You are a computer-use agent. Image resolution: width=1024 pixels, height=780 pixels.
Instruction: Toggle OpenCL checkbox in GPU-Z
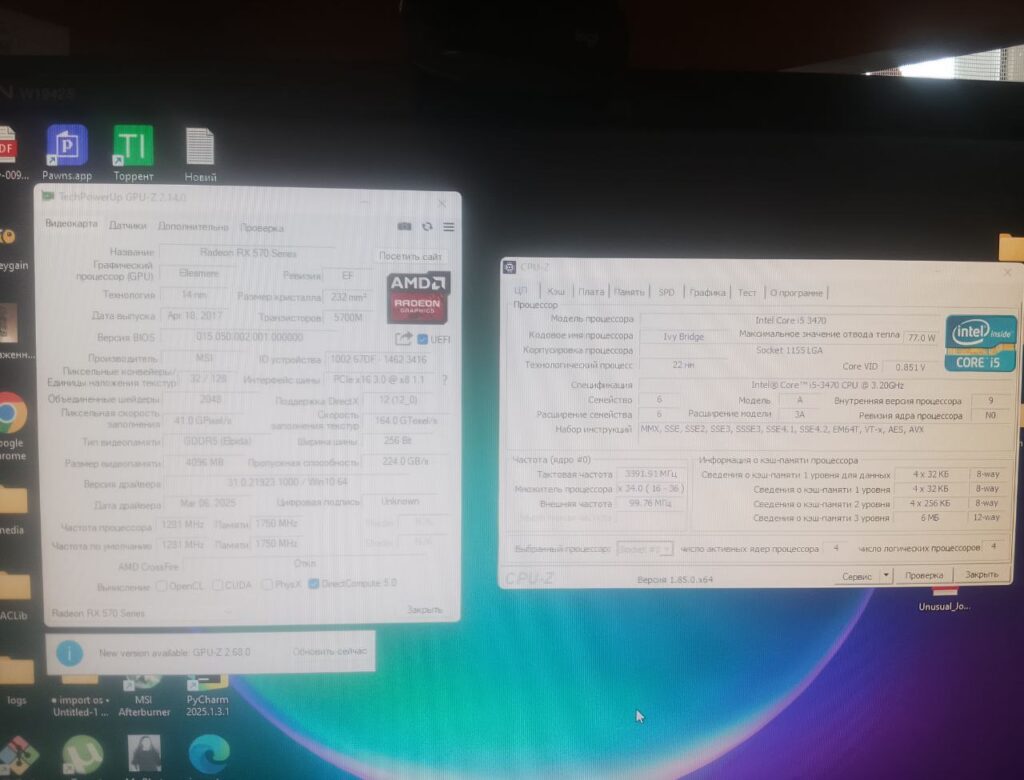[161, 585]
